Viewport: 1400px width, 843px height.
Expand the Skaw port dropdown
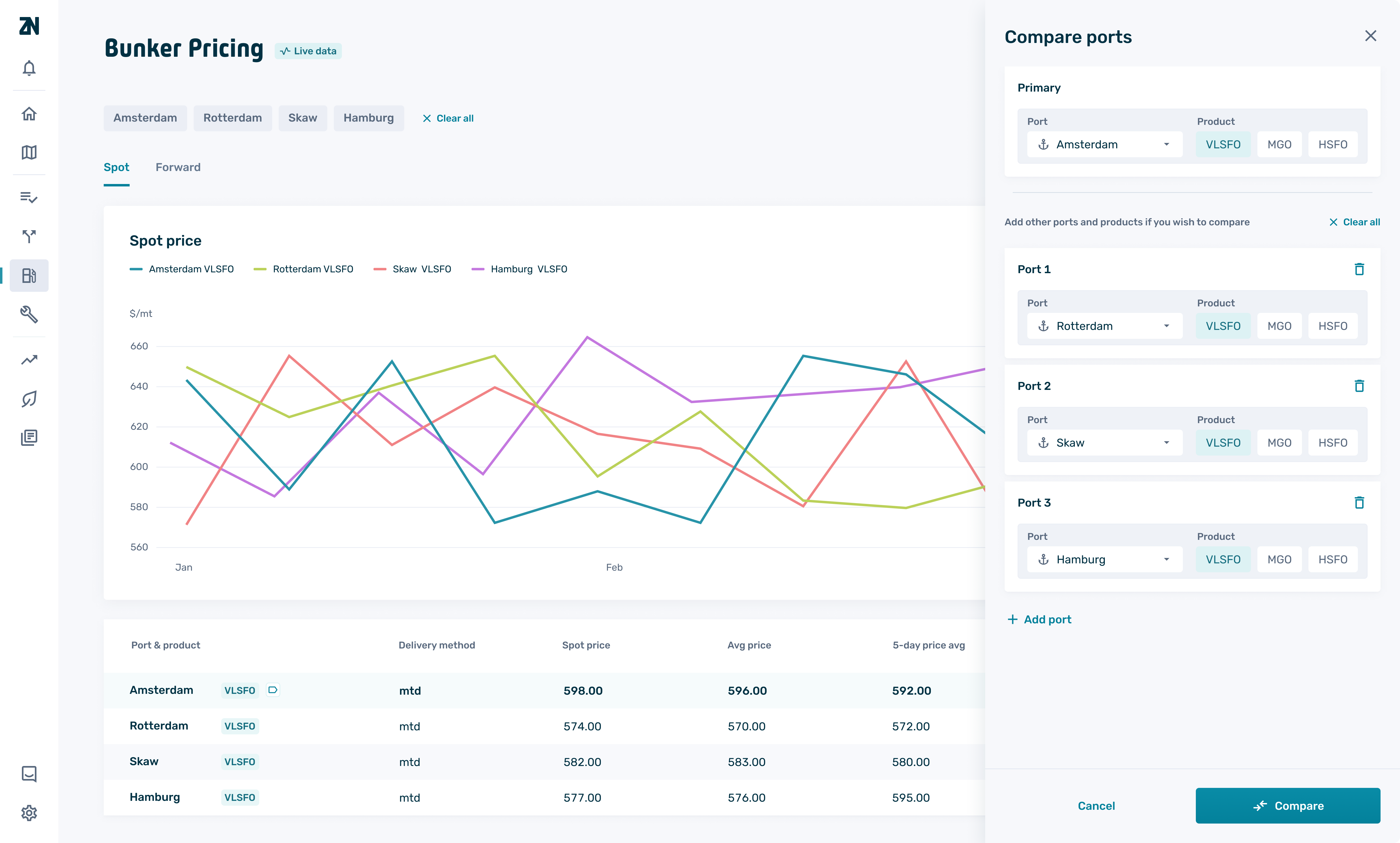(x=1104, y=443)
